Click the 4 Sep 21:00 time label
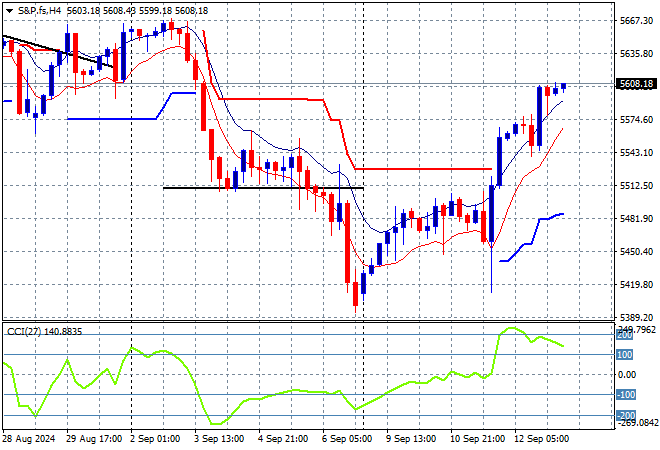Screen dimensions: 660x450 [x=283, y=439]
